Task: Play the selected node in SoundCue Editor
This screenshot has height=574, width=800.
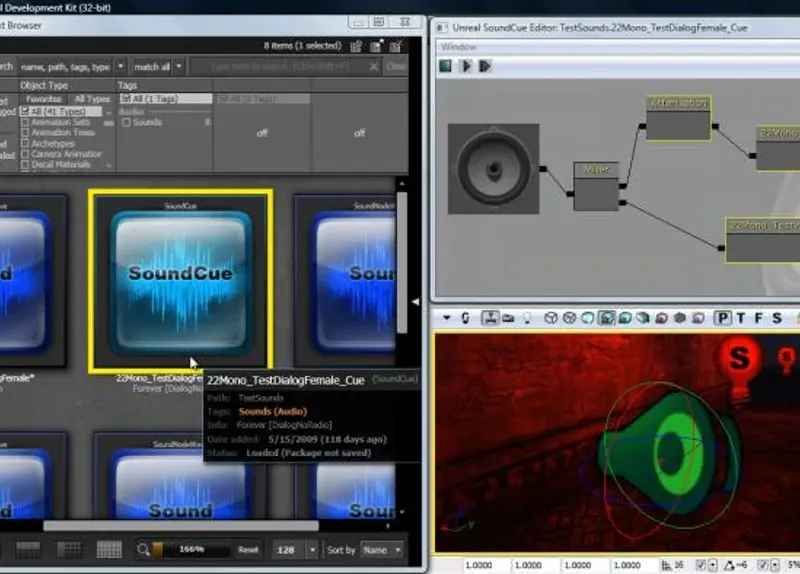Action: click(x=485, y=66)
